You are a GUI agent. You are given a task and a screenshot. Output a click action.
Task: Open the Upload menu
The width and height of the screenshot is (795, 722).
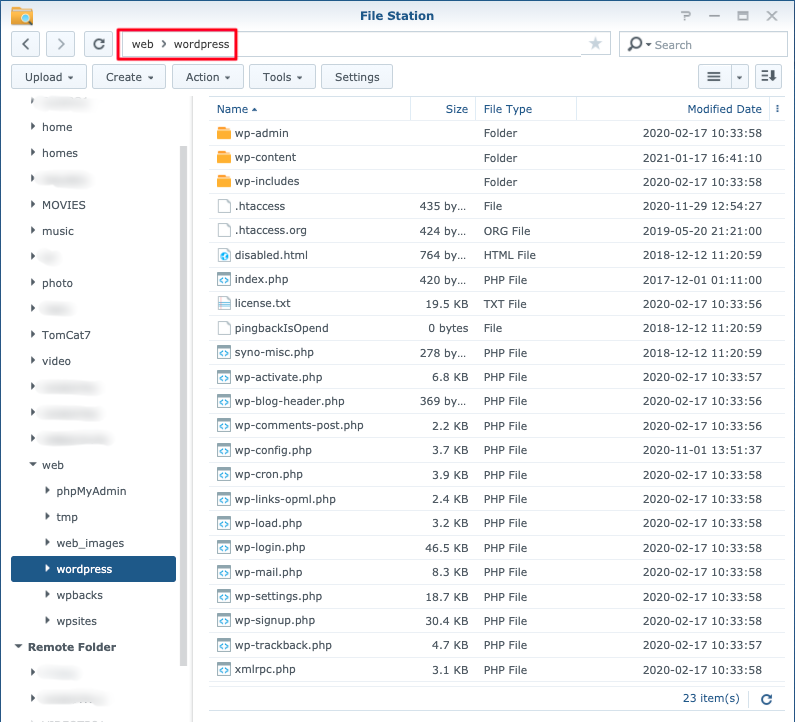(x=49, y=77)
